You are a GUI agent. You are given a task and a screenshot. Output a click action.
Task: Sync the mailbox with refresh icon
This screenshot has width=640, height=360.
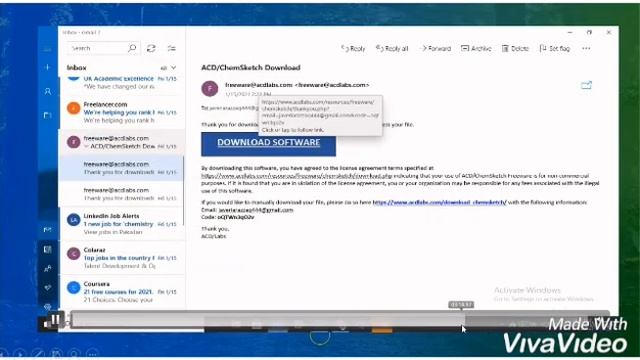click(x=151, y=48)
